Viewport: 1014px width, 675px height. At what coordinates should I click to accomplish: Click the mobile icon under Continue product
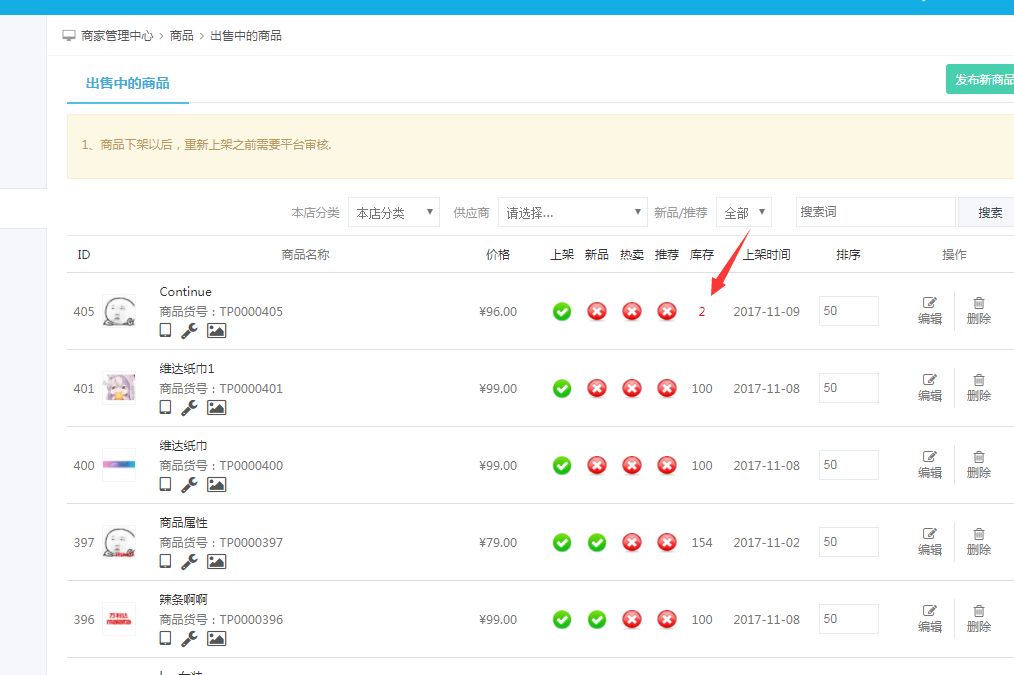[x=166, y=330]
